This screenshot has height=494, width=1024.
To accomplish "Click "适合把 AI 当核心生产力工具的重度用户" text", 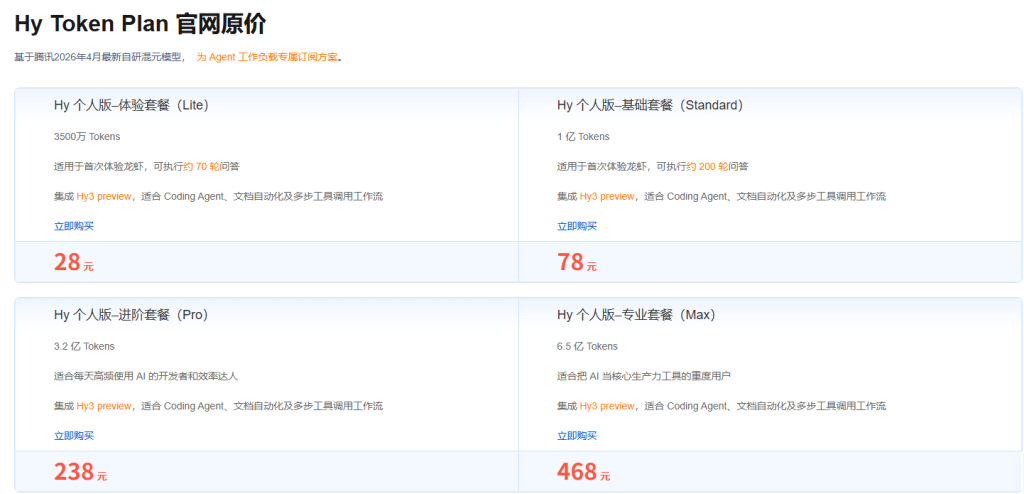I will [644, 376].
